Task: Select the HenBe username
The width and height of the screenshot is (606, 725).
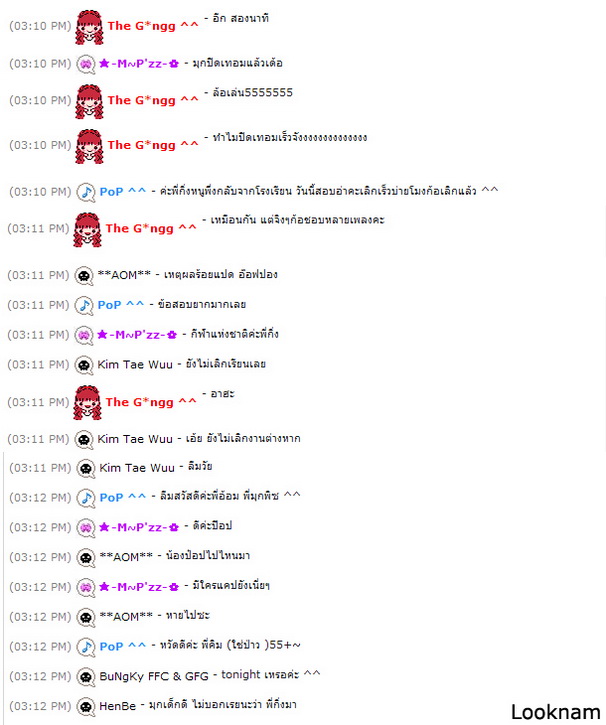Action: pos(117,706)
